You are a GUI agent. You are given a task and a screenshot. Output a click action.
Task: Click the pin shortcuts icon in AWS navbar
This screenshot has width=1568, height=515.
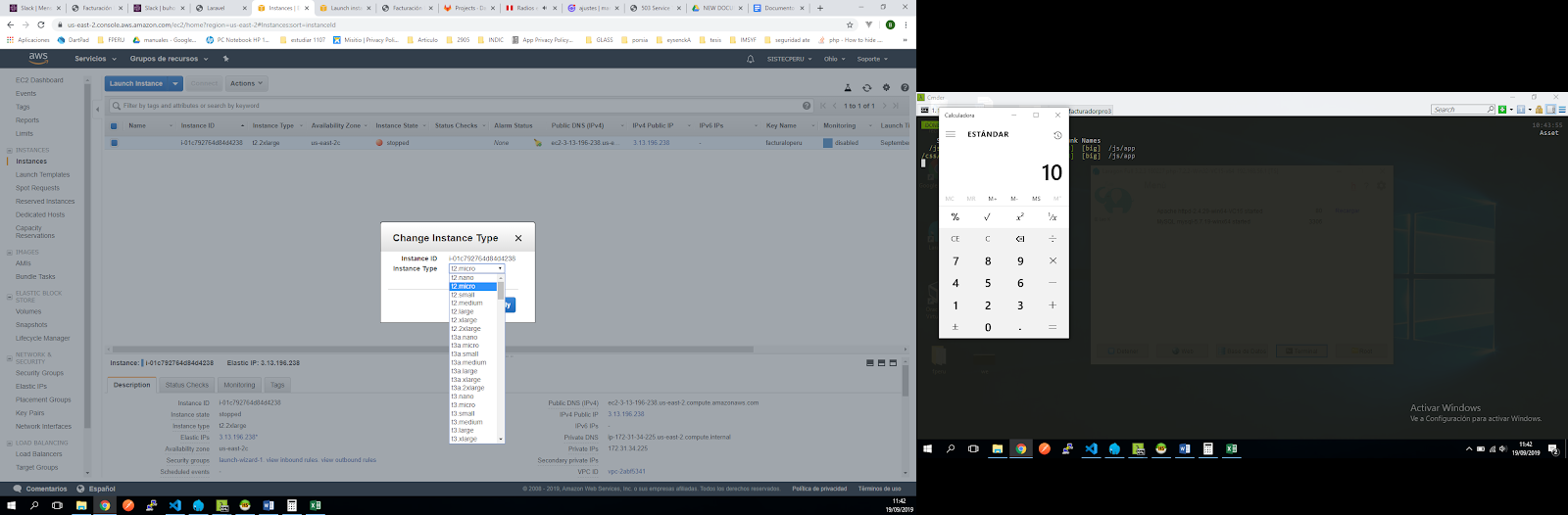pos(225,59)
